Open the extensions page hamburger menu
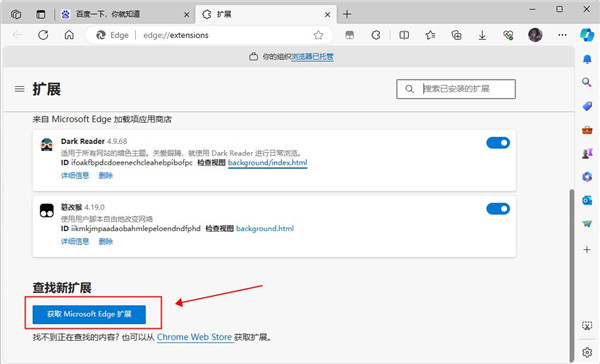Screen dimensions: 600x364 click(x=20, y=89)
